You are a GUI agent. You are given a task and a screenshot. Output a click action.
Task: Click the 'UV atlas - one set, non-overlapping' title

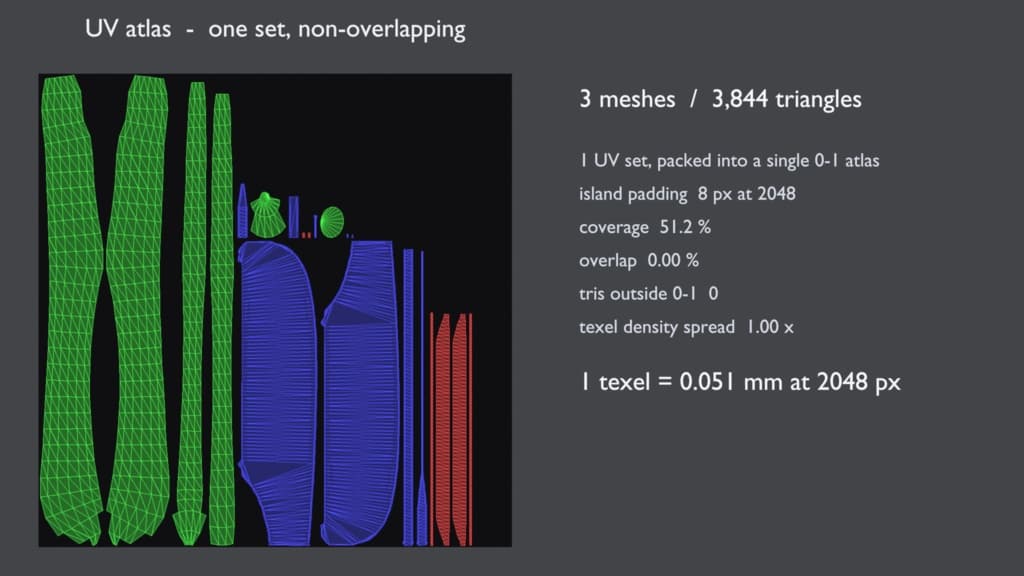(x=275, y=29)
